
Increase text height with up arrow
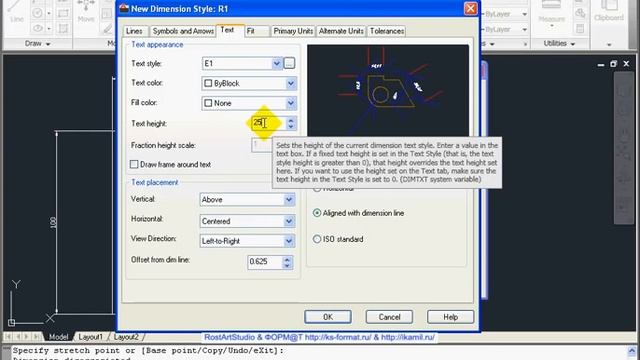[291, 120]
